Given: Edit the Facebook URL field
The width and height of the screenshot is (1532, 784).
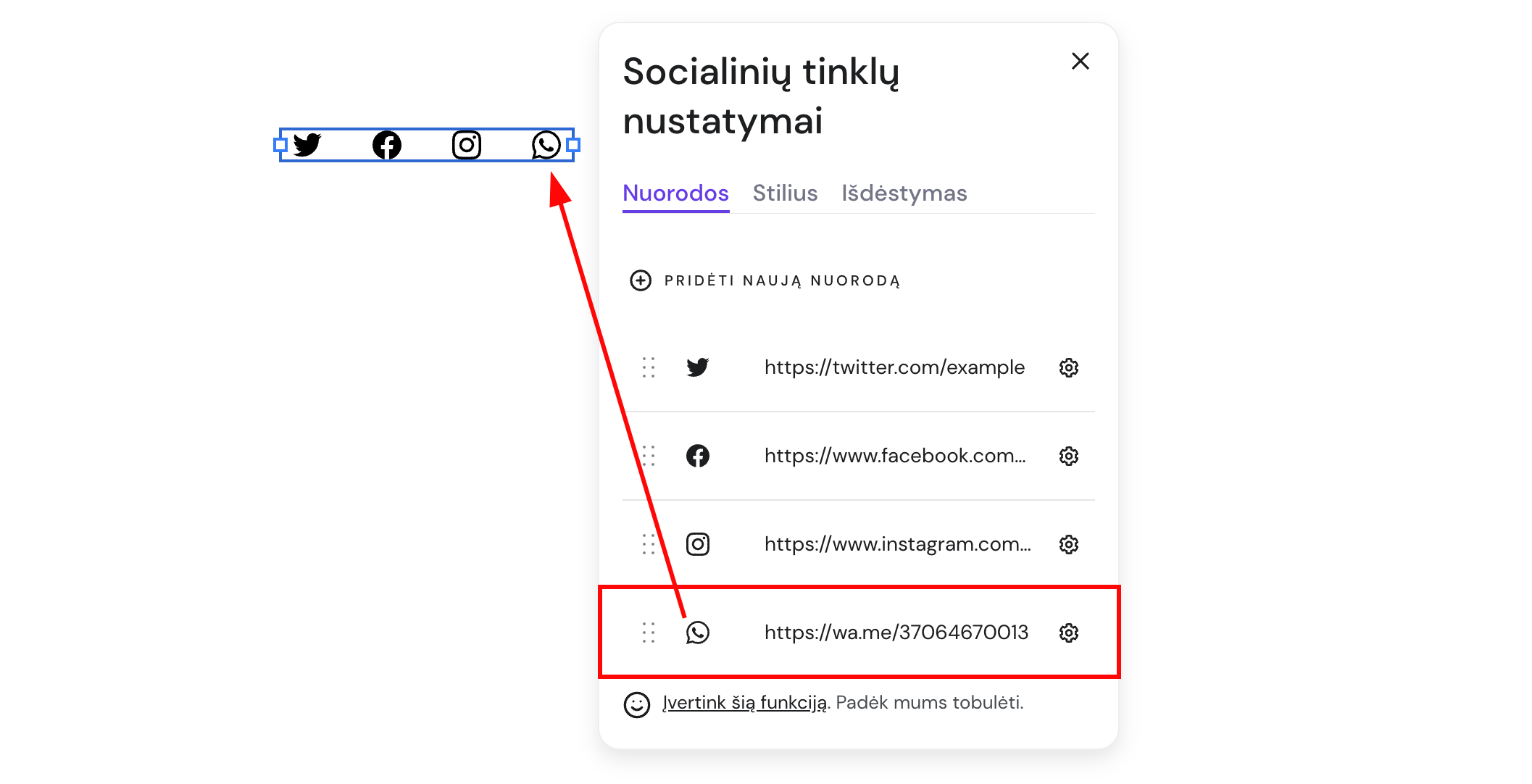Looking at the screenshot, I should [x=894, y=456].
